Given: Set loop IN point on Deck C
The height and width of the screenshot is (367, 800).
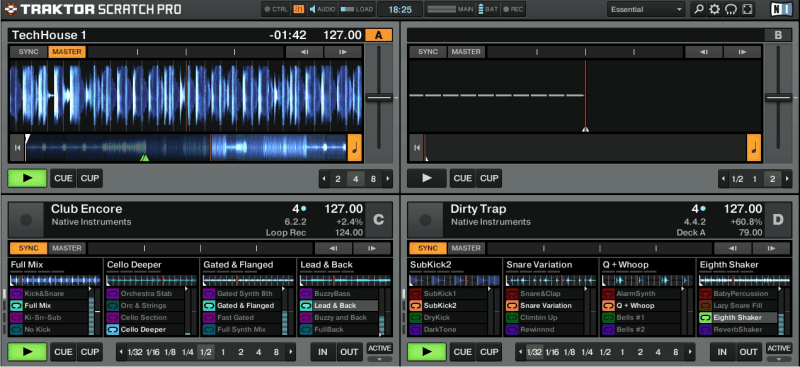Looking at the screenshot, I should (x=323, y=352).
